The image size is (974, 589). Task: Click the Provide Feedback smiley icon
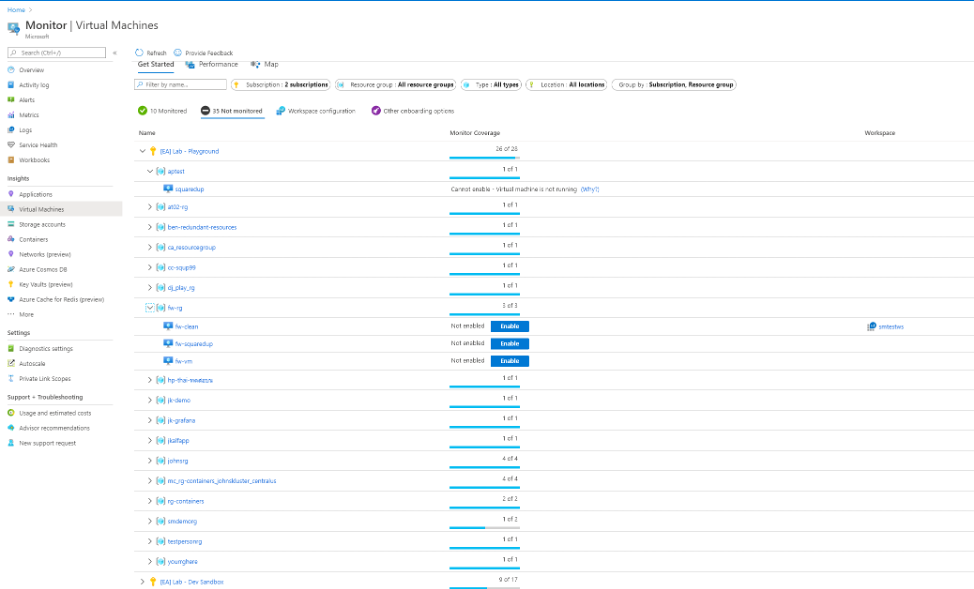[178, 53]
